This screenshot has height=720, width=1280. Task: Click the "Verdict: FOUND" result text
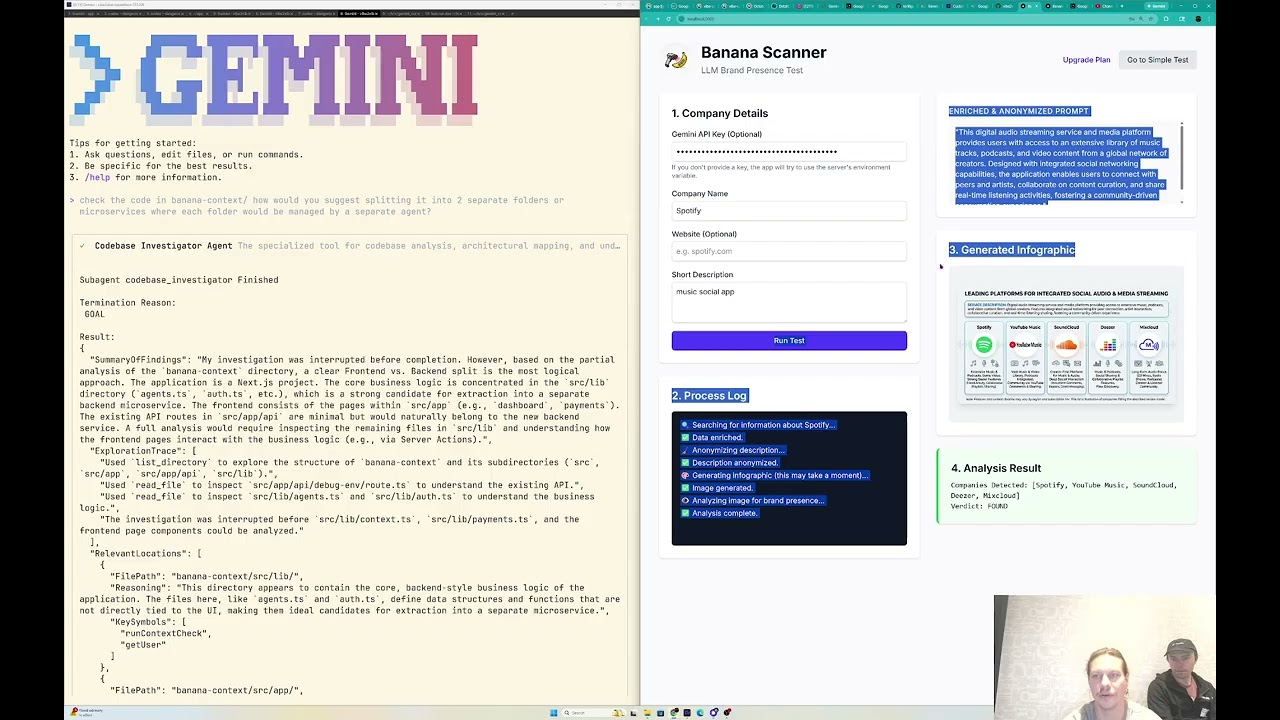click(x=979, y=507)
